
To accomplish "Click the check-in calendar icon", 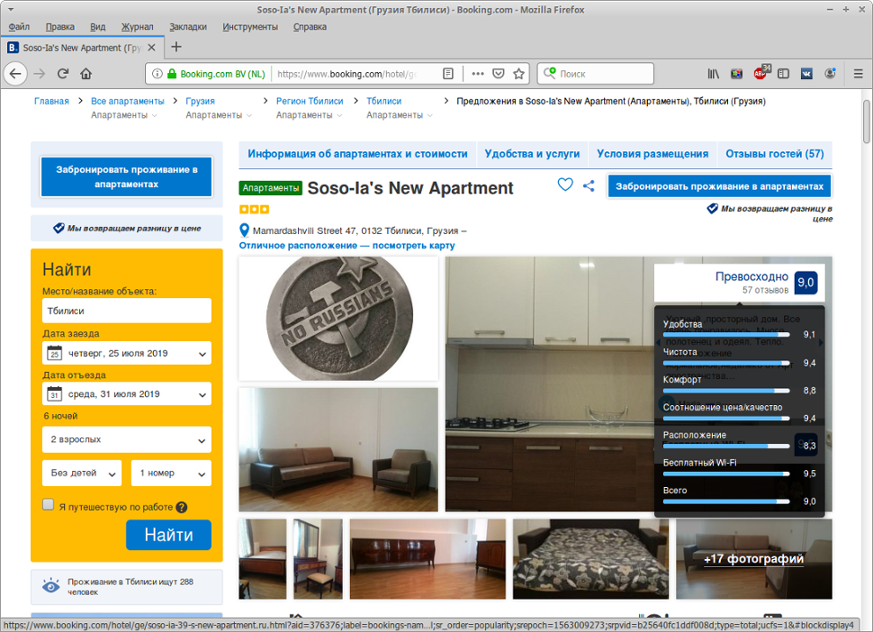I will click(x=54, y=353).
